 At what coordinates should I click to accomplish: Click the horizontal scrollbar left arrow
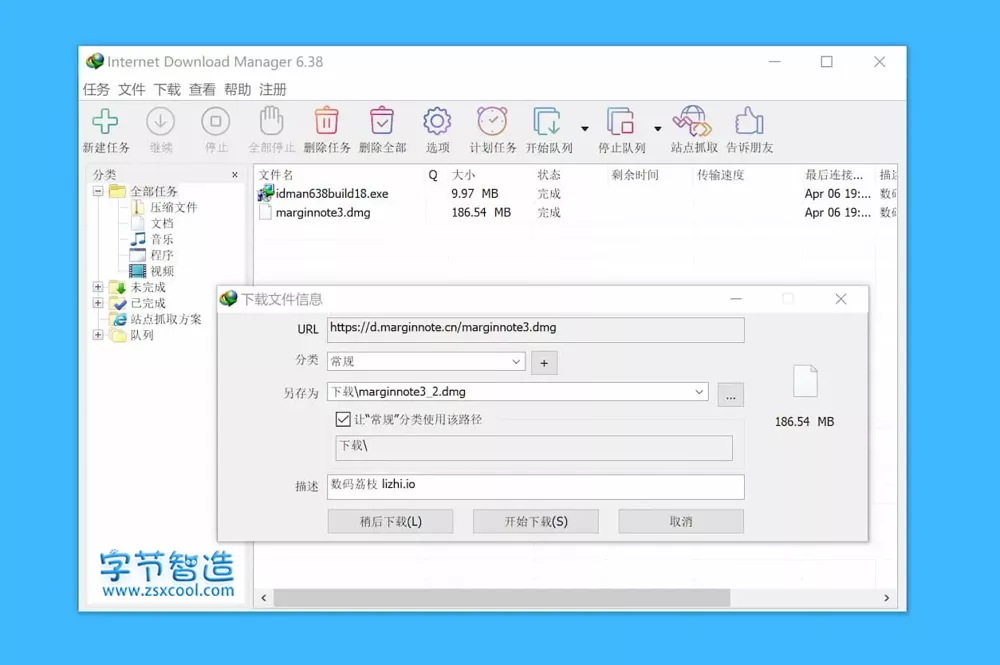[x=263, y=597]
